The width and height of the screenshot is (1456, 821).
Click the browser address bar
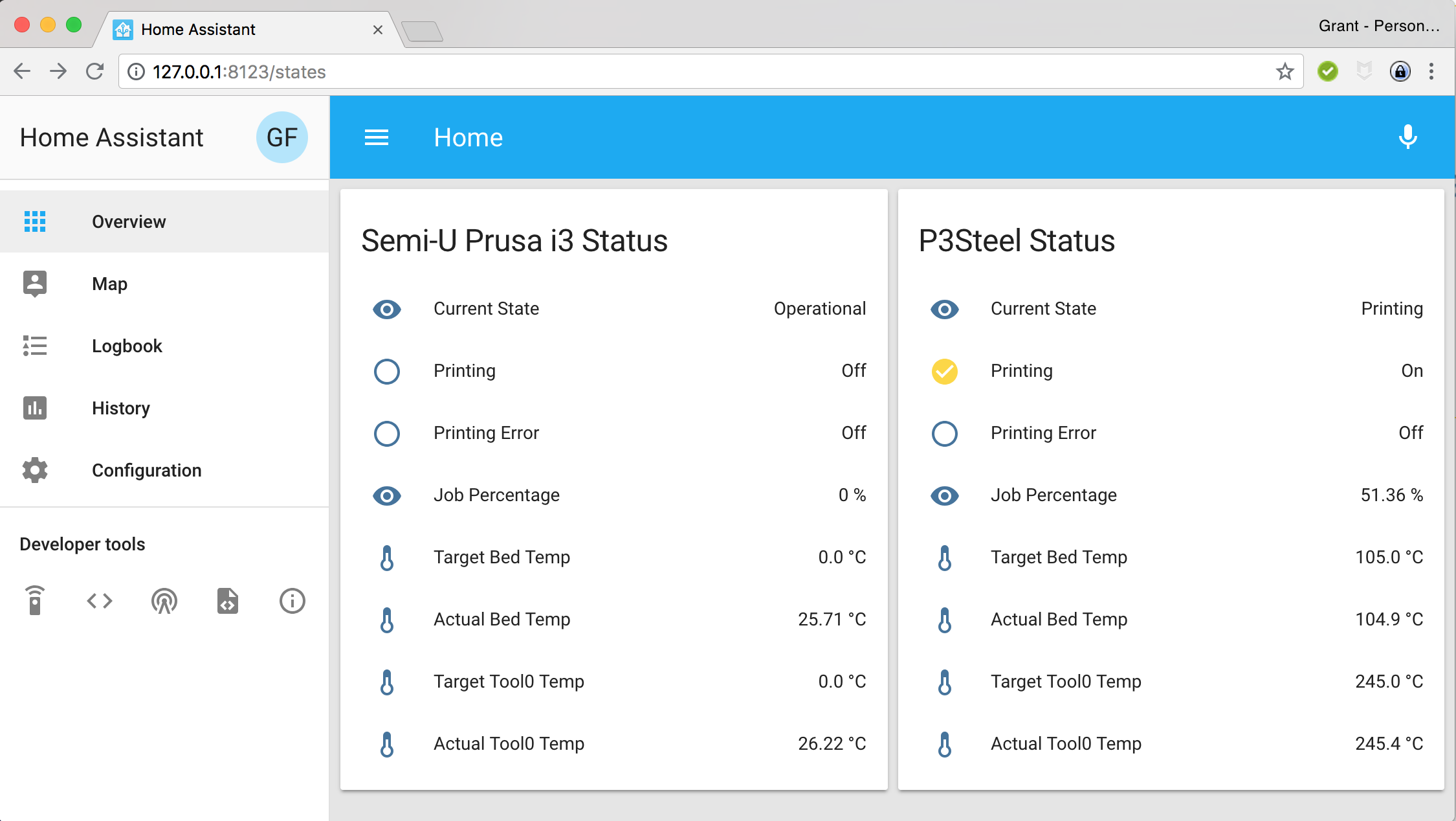point(647,71)
